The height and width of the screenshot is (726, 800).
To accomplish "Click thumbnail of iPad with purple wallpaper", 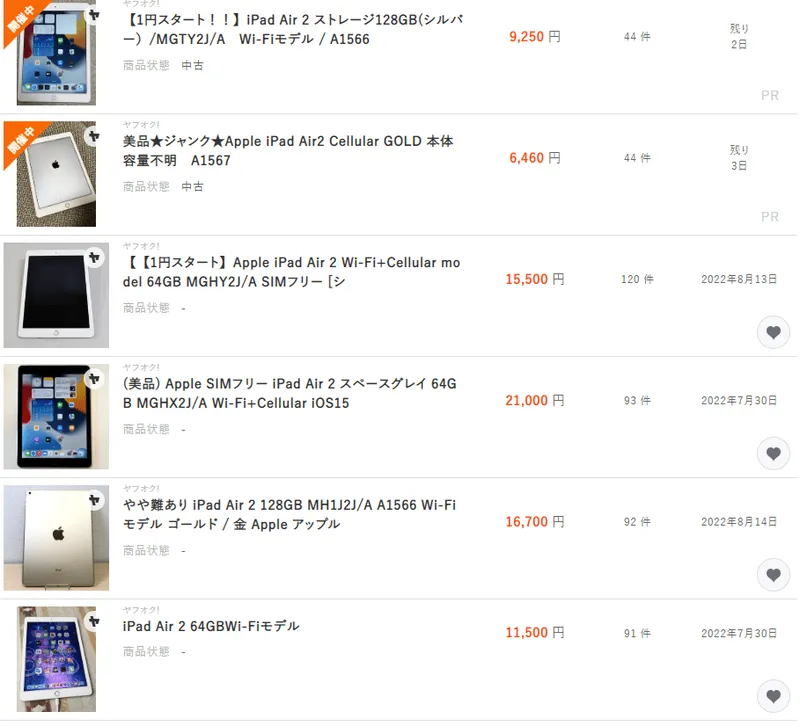I will (56, 659).
